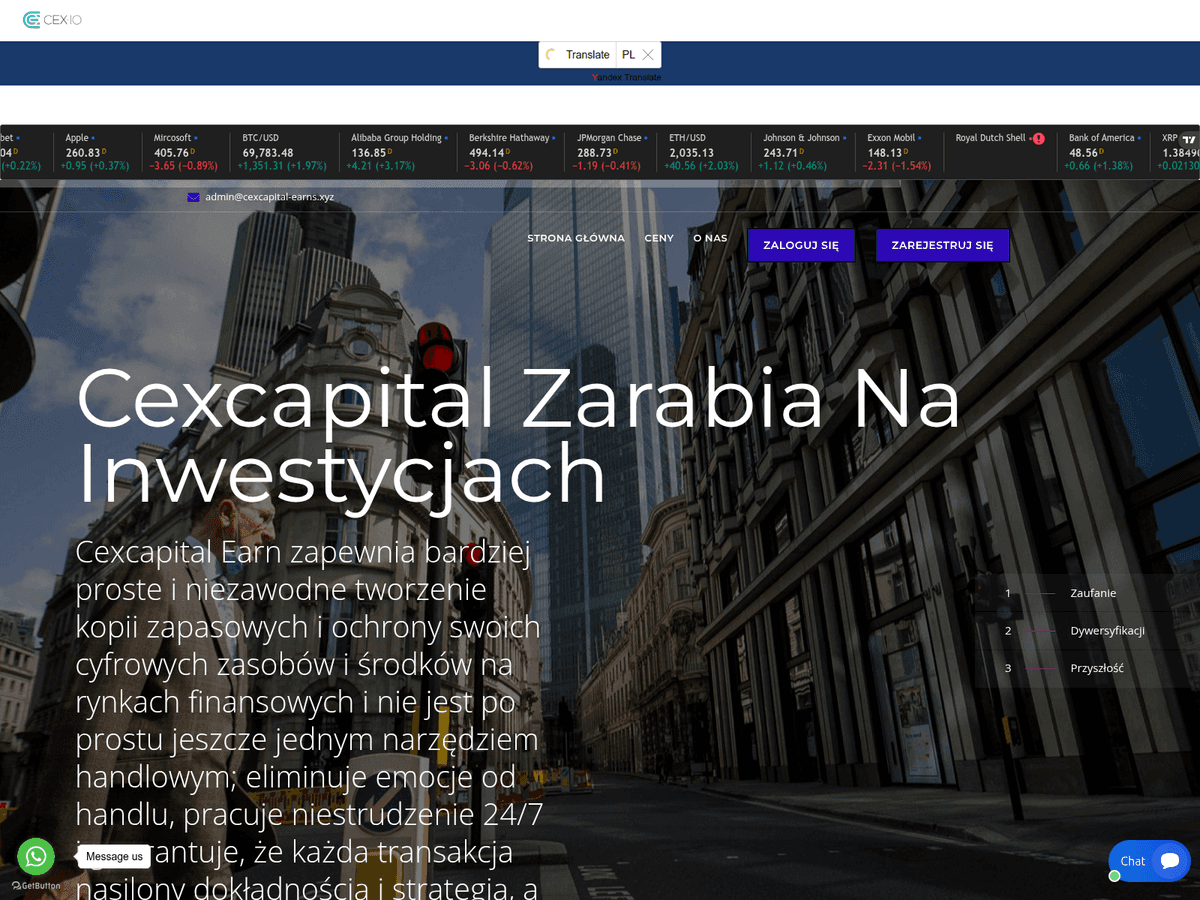Open the O Nas menu item
The height and width of the screenshot is (900, 1200).
(710, 238)
